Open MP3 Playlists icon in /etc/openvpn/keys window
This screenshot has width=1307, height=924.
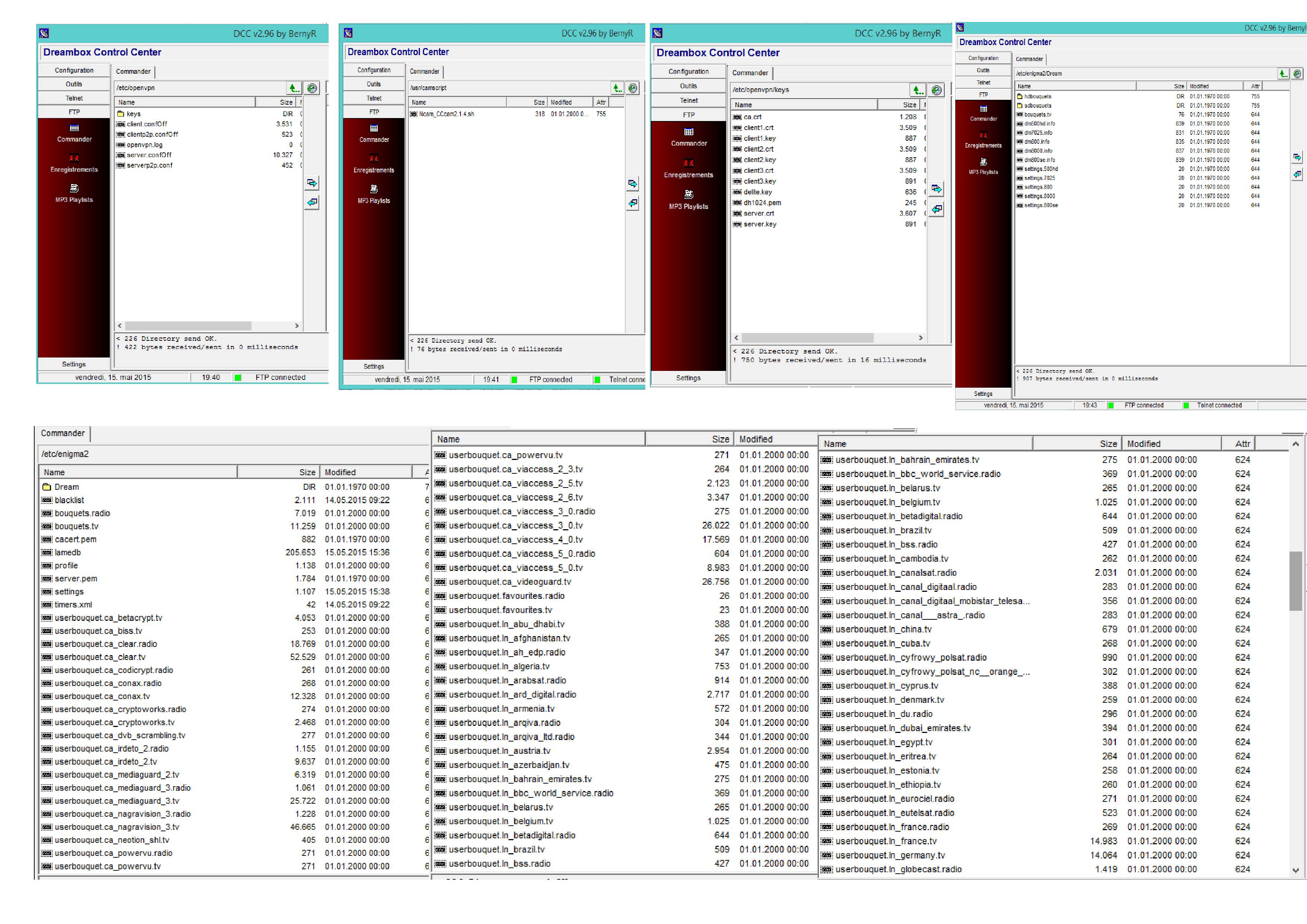[688, 200]
